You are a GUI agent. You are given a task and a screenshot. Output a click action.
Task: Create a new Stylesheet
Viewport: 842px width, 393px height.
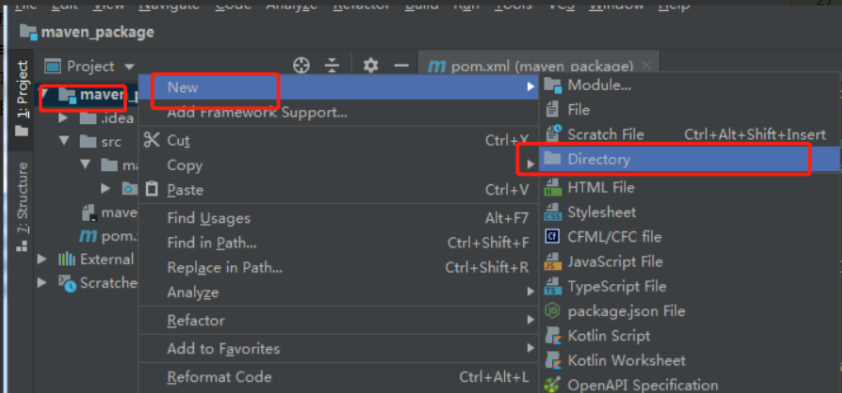[x=689, y=212]
